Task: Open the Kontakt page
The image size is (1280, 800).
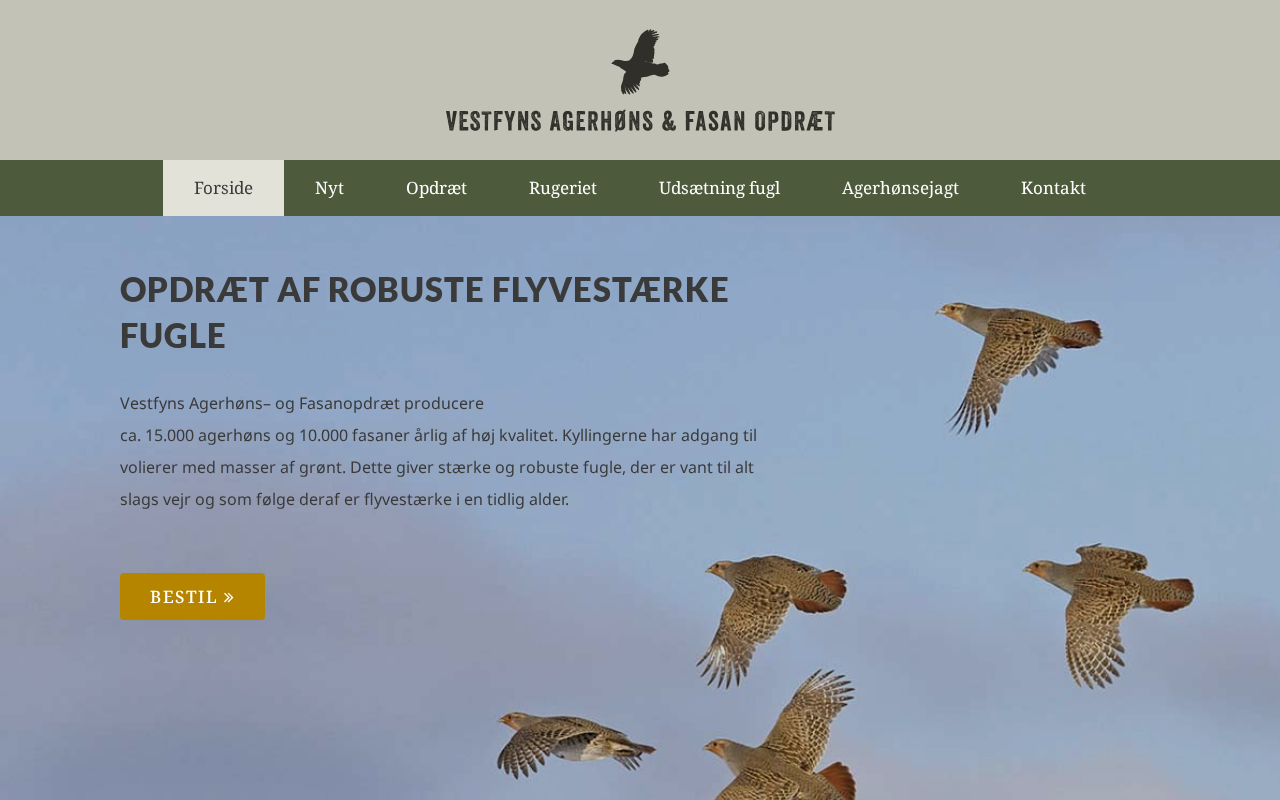Action: point(1053,188)
